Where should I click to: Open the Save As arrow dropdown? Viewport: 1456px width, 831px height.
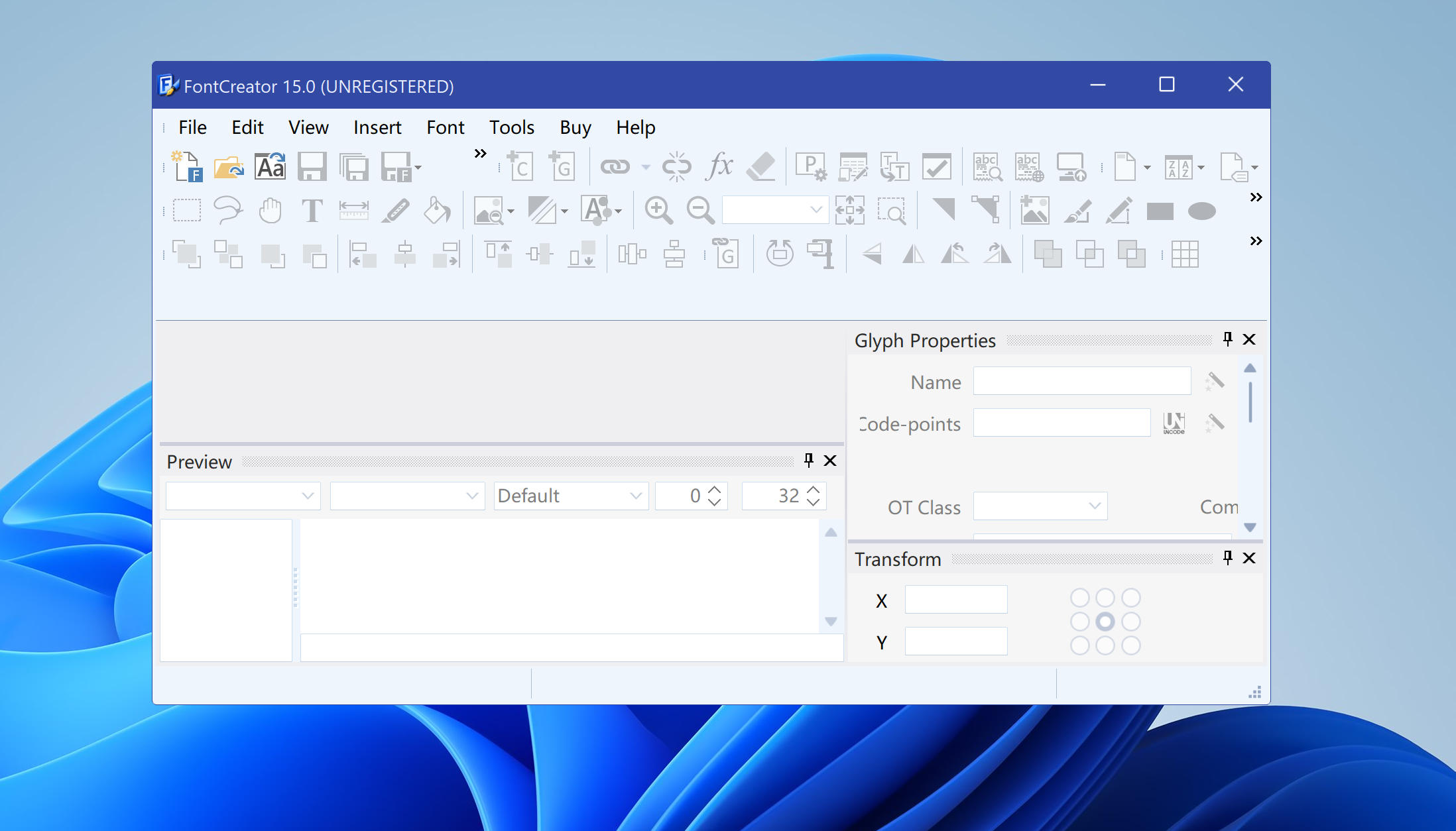[x=418, y=168]
